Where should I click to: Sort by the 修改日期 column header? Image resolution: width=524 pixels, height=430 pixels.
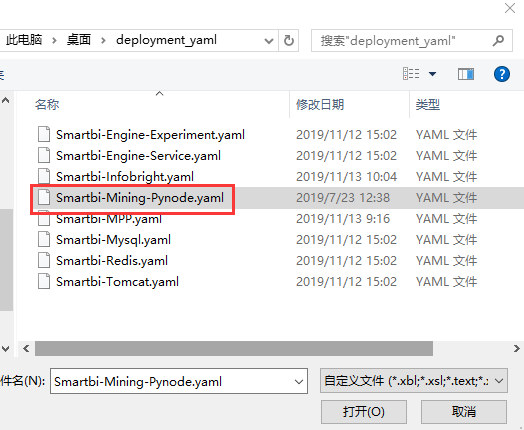pos(320,105)
